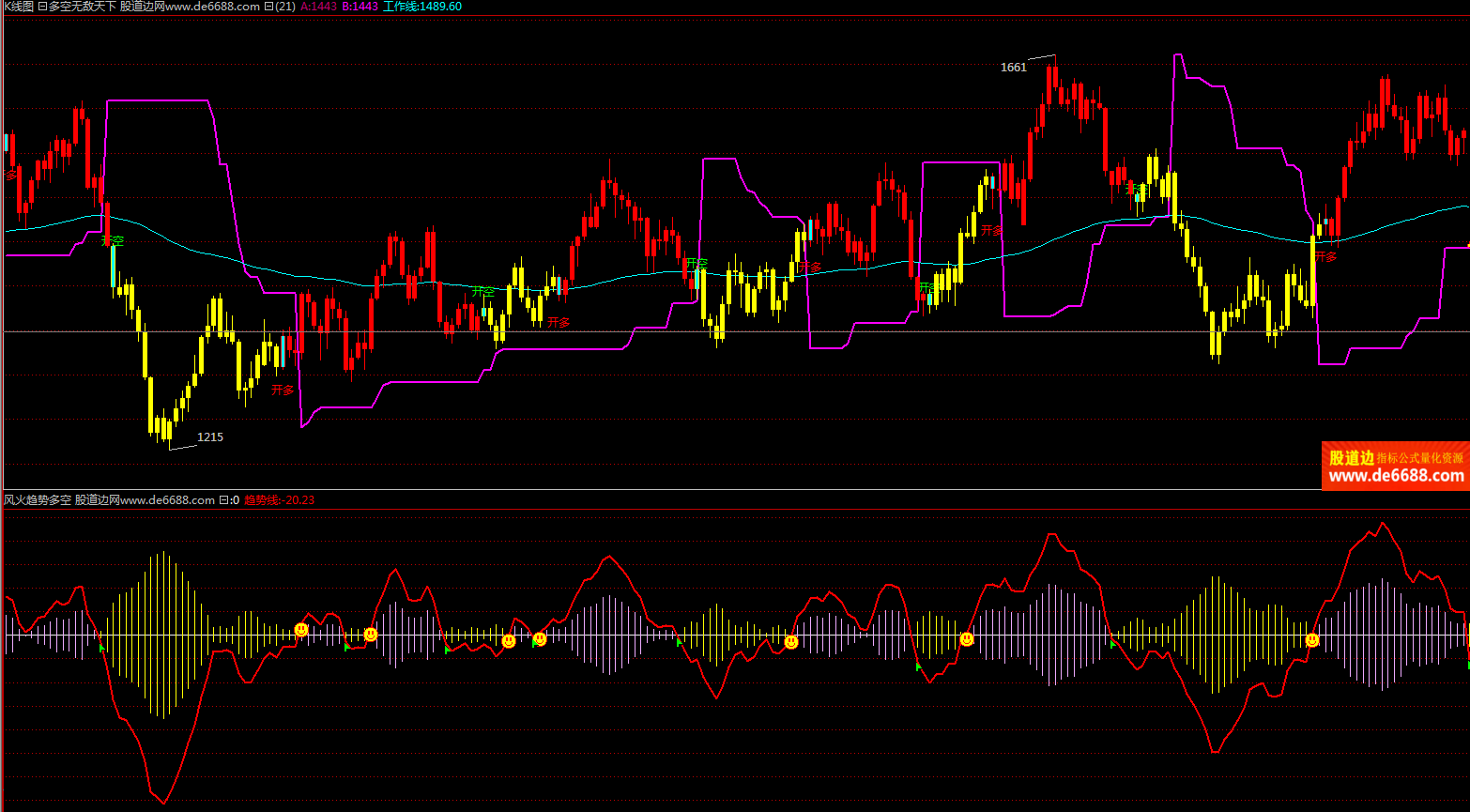Screen dimensions: 1470x812
Task: Open the www.de6688.com link in the watermark
Action: 1396,476
